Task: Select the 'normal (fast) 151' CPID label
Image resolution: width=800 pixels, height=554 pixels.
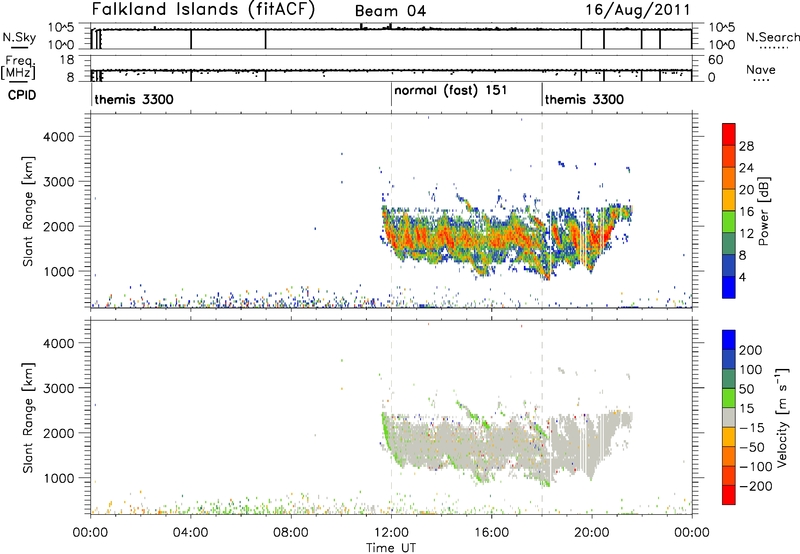Action: 451,90
